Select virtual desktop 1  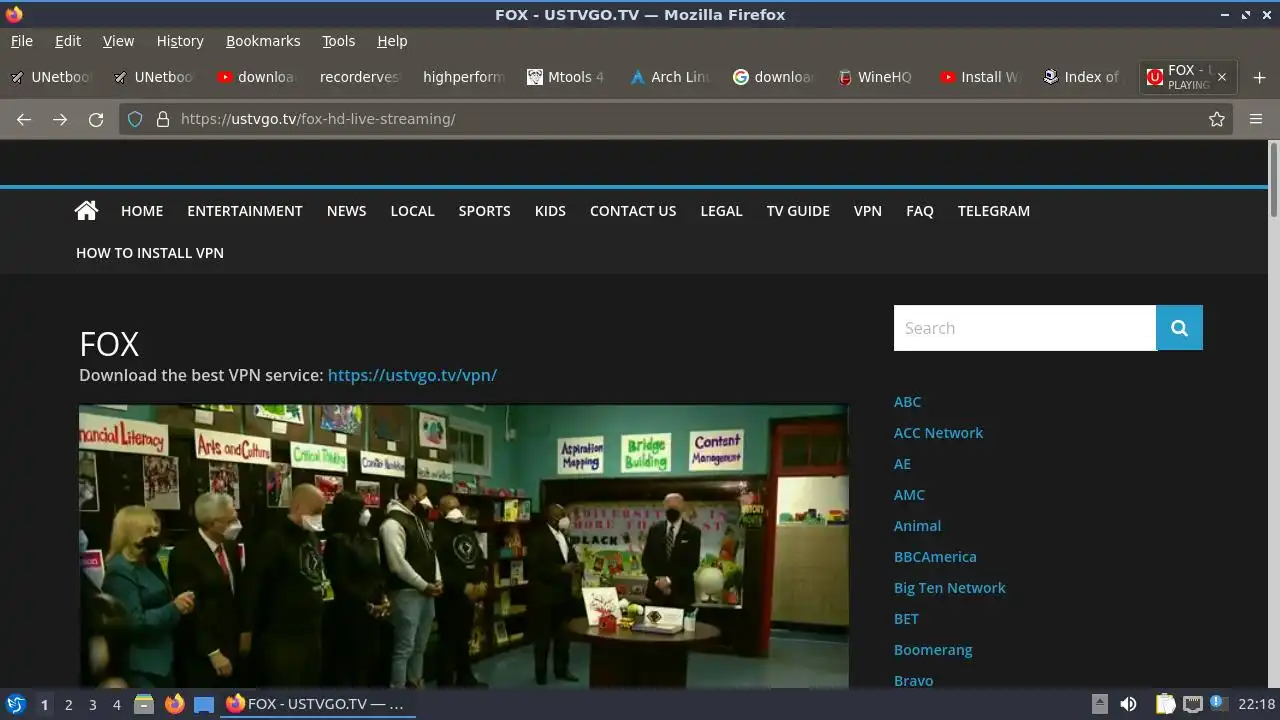[x=44, y=705]
